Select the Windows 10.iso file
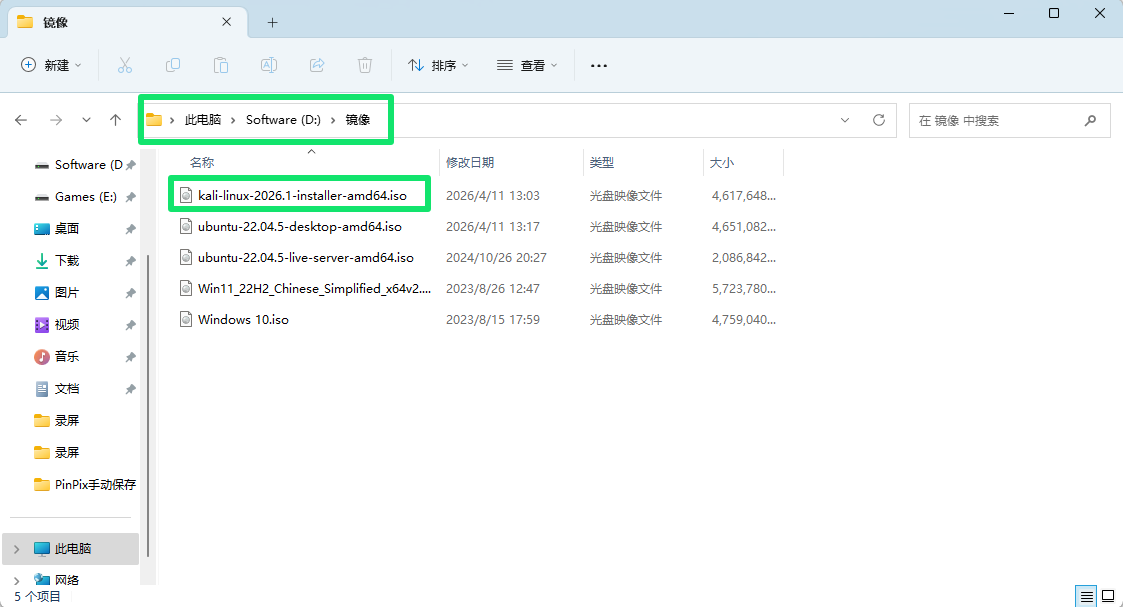Screen dimensions: 1123x607 [x=243, y=320]
